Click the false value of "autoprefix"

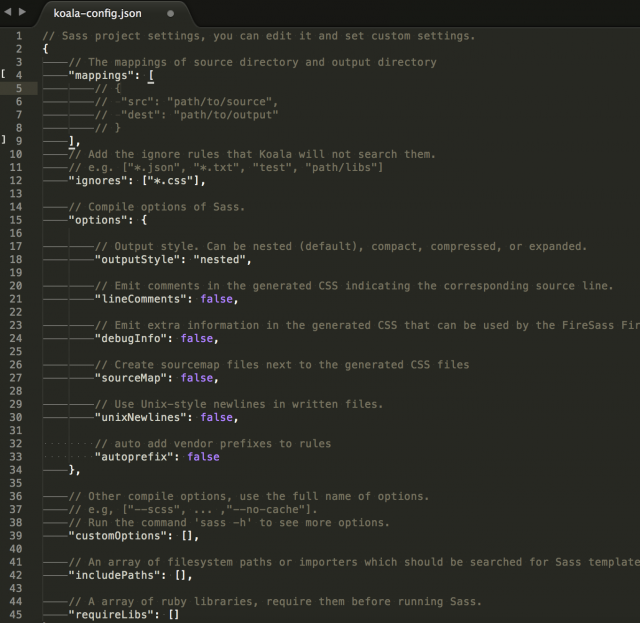[203, 456]
